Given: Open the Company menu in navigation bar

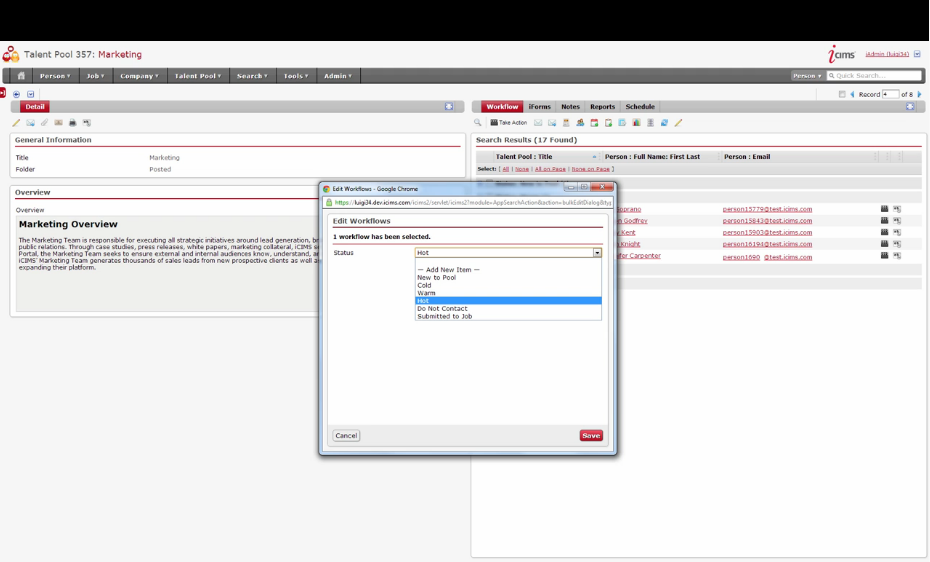Looking at the screenshot, I should (139, 76).
